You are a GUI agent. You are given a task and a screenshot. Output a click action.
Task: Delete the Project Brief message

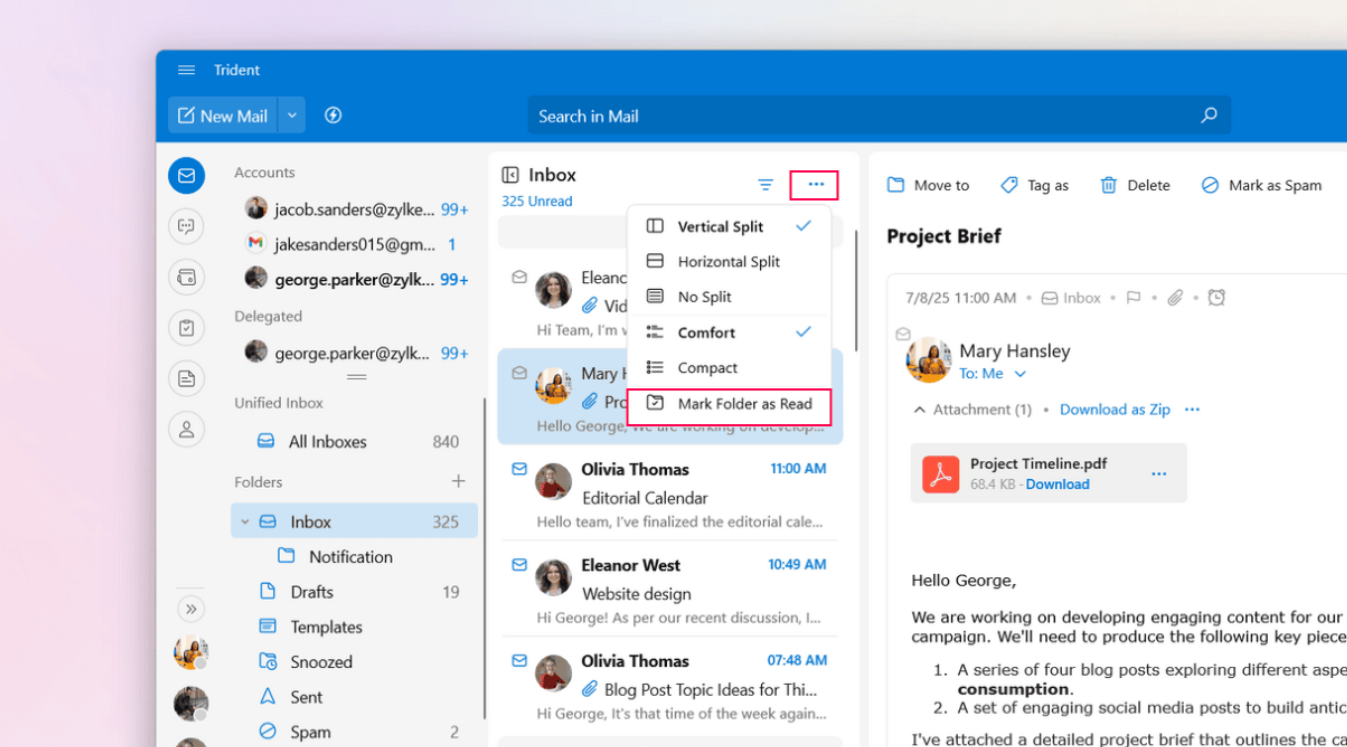click(x=1136, y=185)
